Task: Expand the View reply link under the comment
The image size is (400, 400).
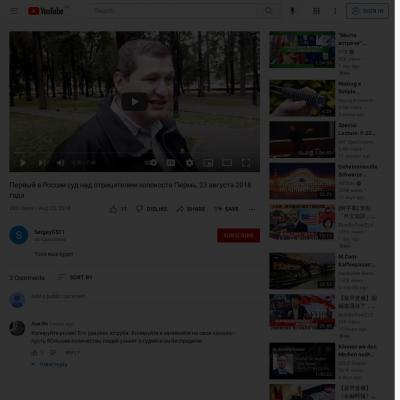Action: click(50, 364)
